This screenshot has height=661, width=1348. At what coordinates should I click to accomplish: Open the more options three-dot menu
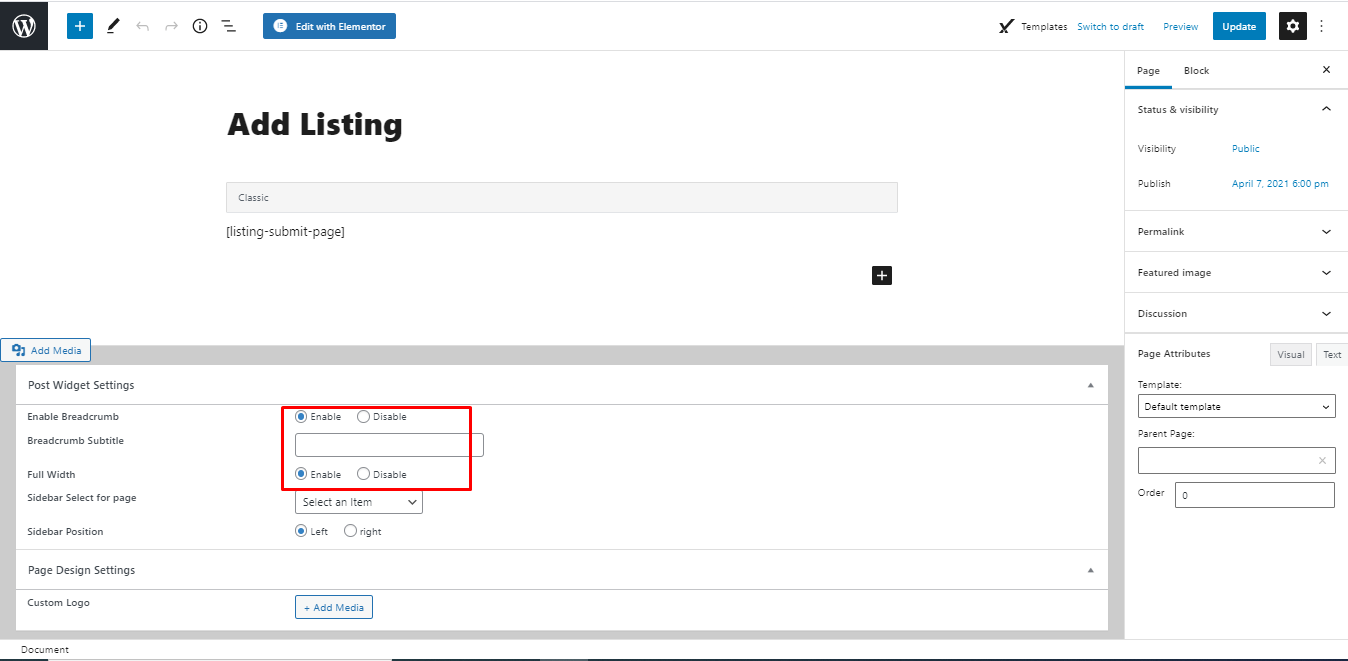[x=1322, y=25]
